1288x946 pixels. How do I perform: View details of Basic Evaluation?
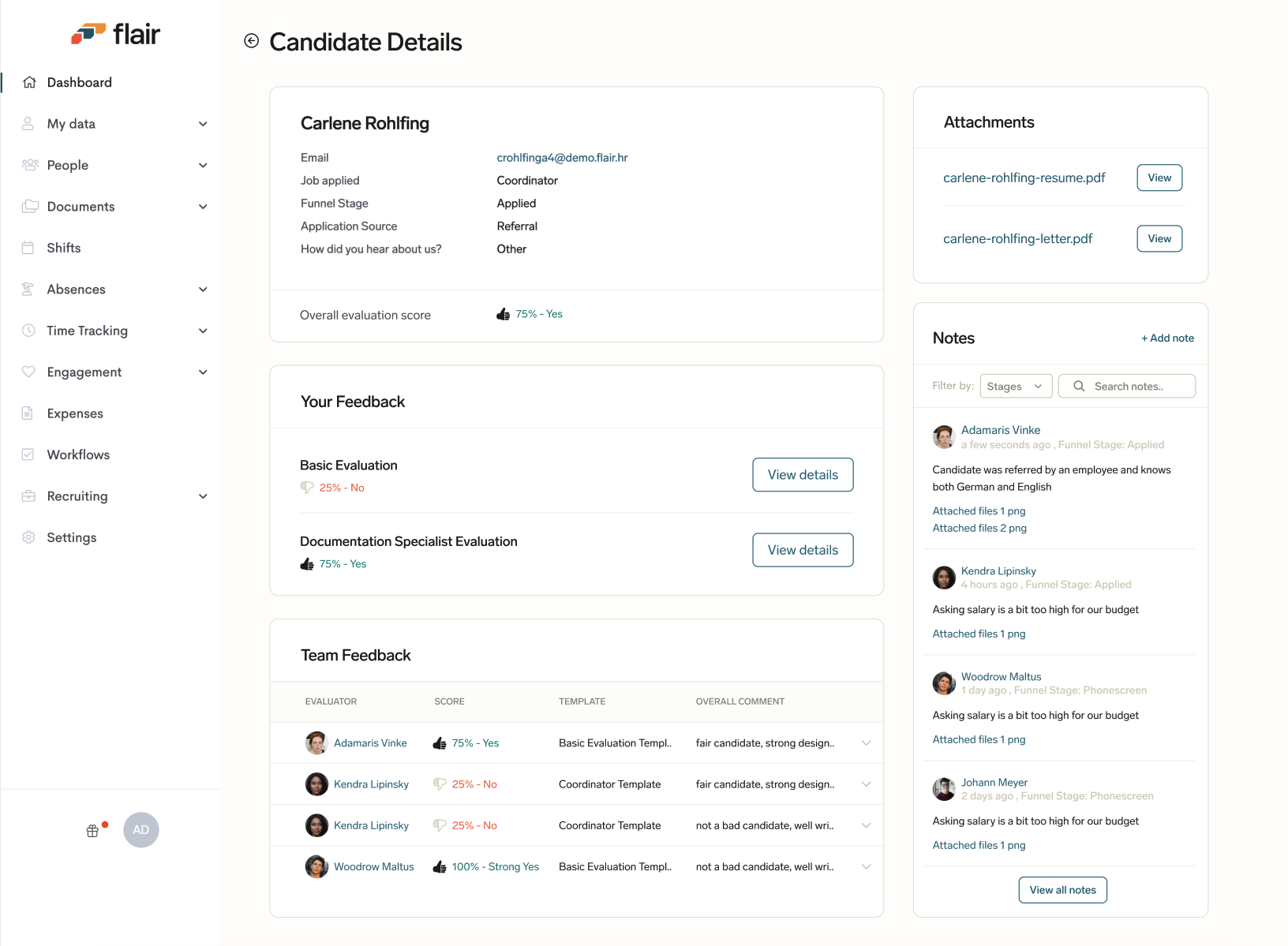coord(802,475)
